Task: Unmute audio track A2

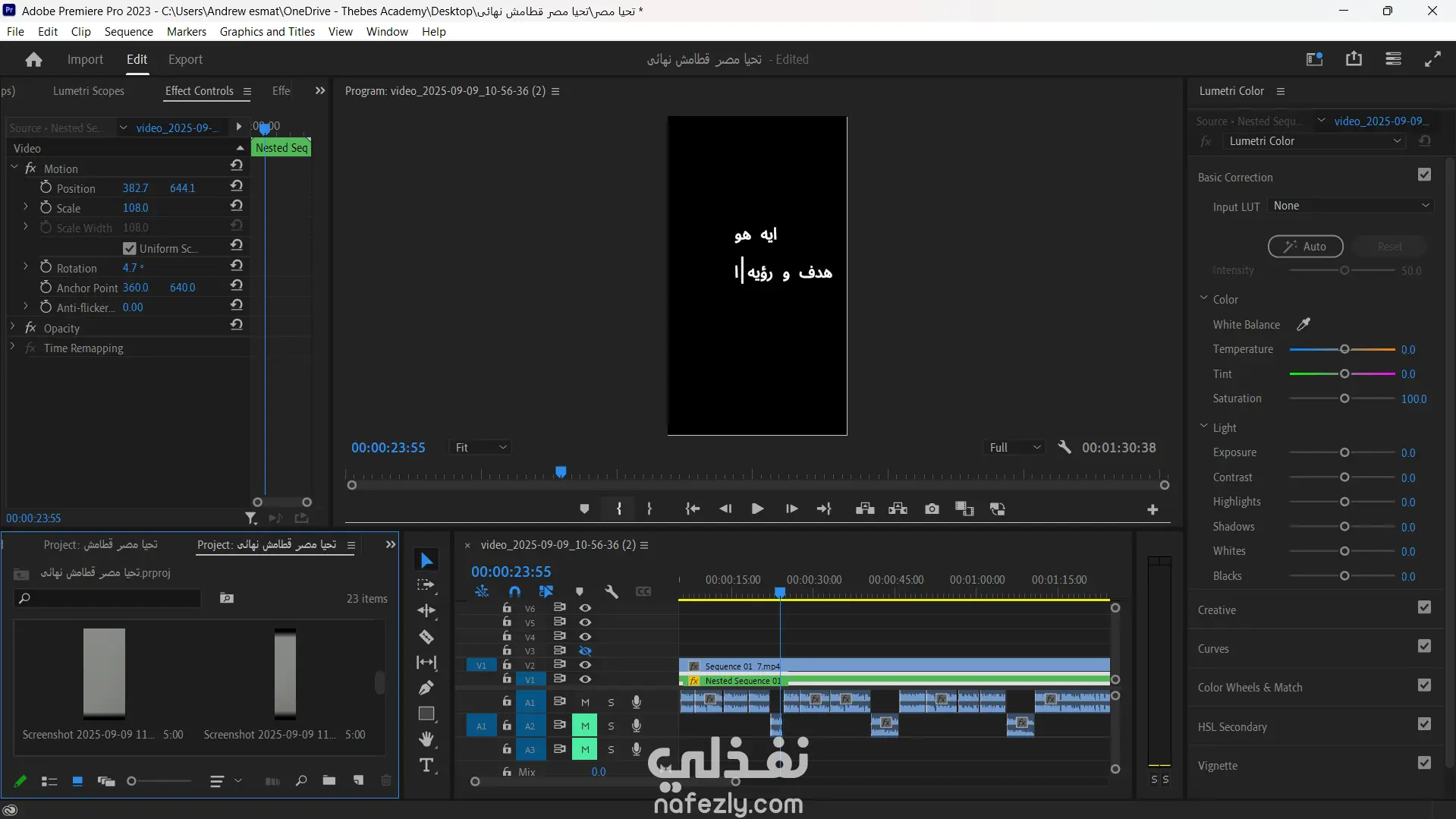Action: [585, 726]
